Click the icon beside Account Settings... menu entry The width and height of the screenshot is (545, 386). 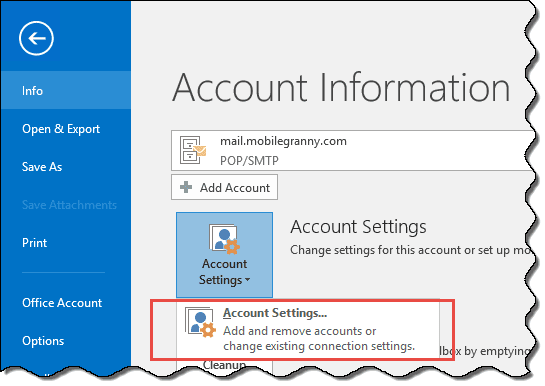pos(200,322)
